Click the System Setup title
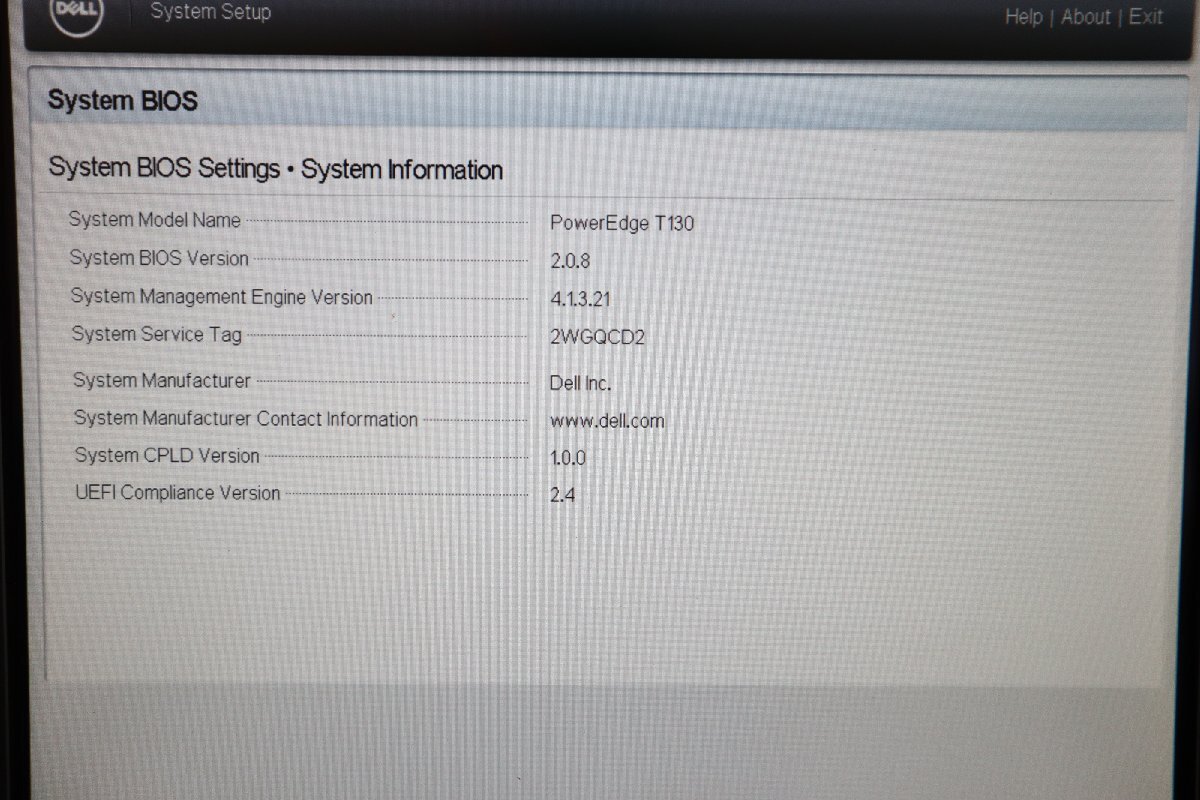This screenshot has width=1200, height=800. pyautogui.click(x=210, y=13)
